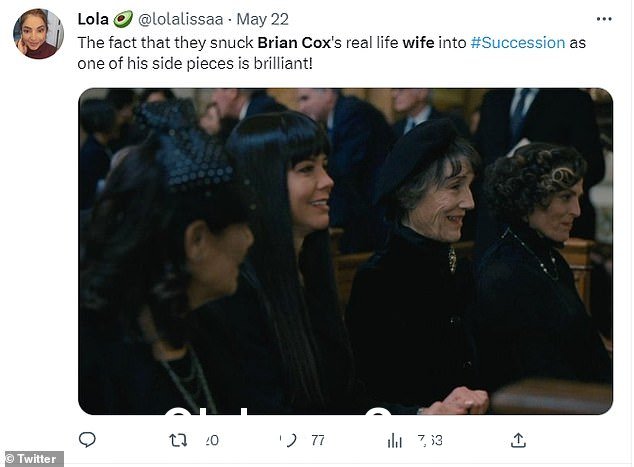Click the view count beside chart icon

click(x=430, y=440)
